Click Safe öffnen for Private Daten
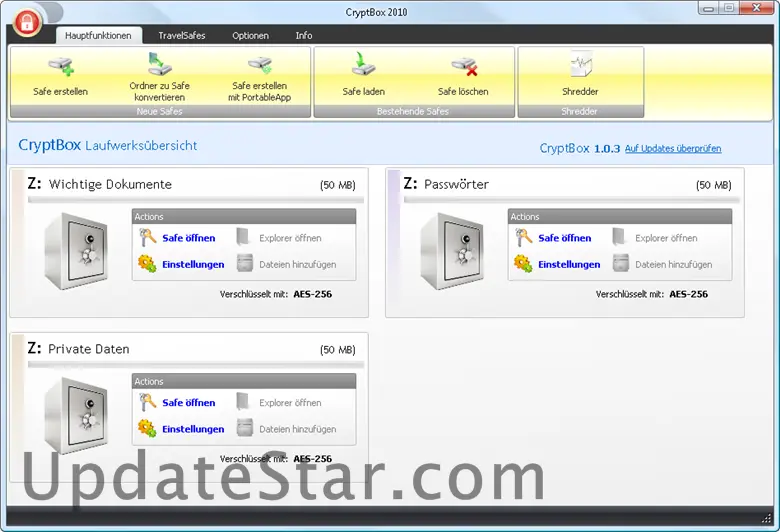Screen dimensions: 780x532 coord(189,403)
